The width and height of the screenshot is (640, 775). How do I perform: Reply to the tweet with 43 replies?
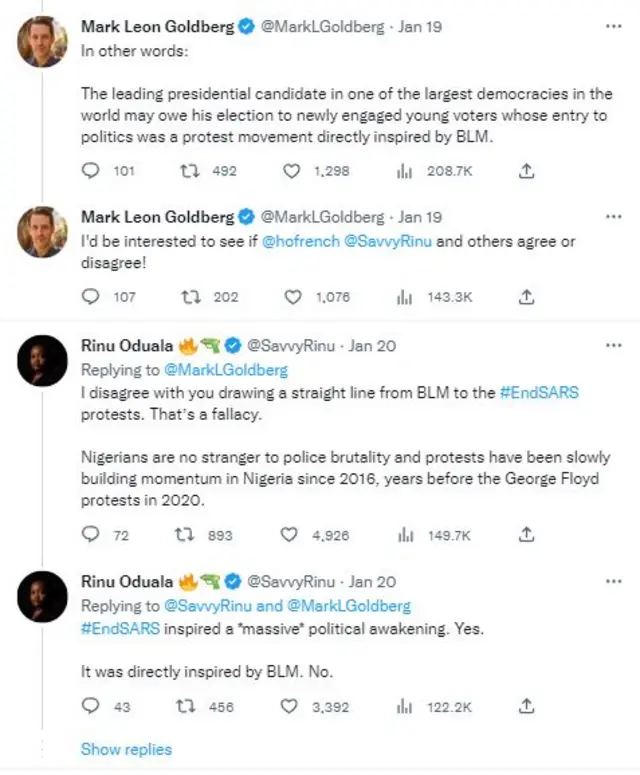tap(91, 706)
